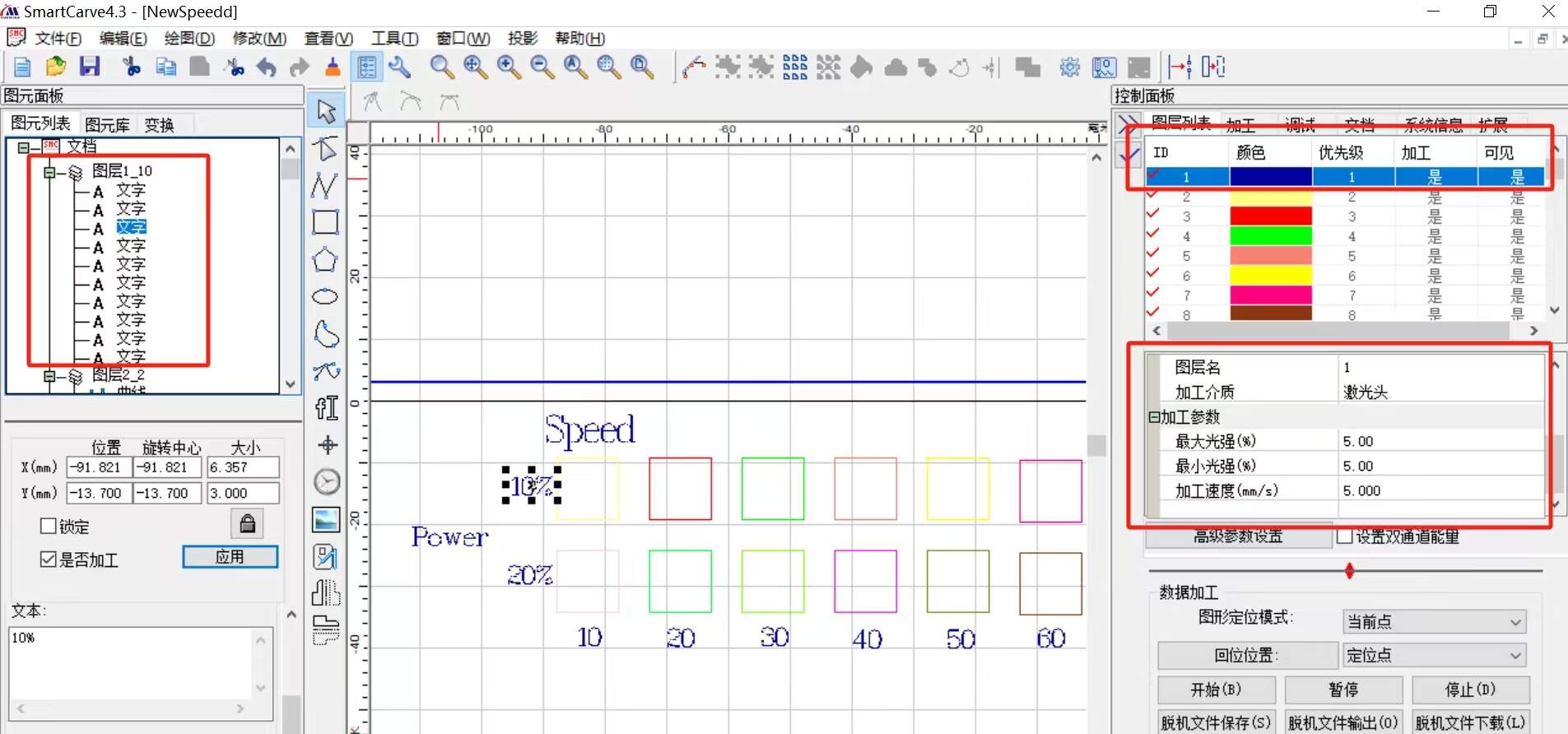Open the 绘图(D) menu

[189, 39]
